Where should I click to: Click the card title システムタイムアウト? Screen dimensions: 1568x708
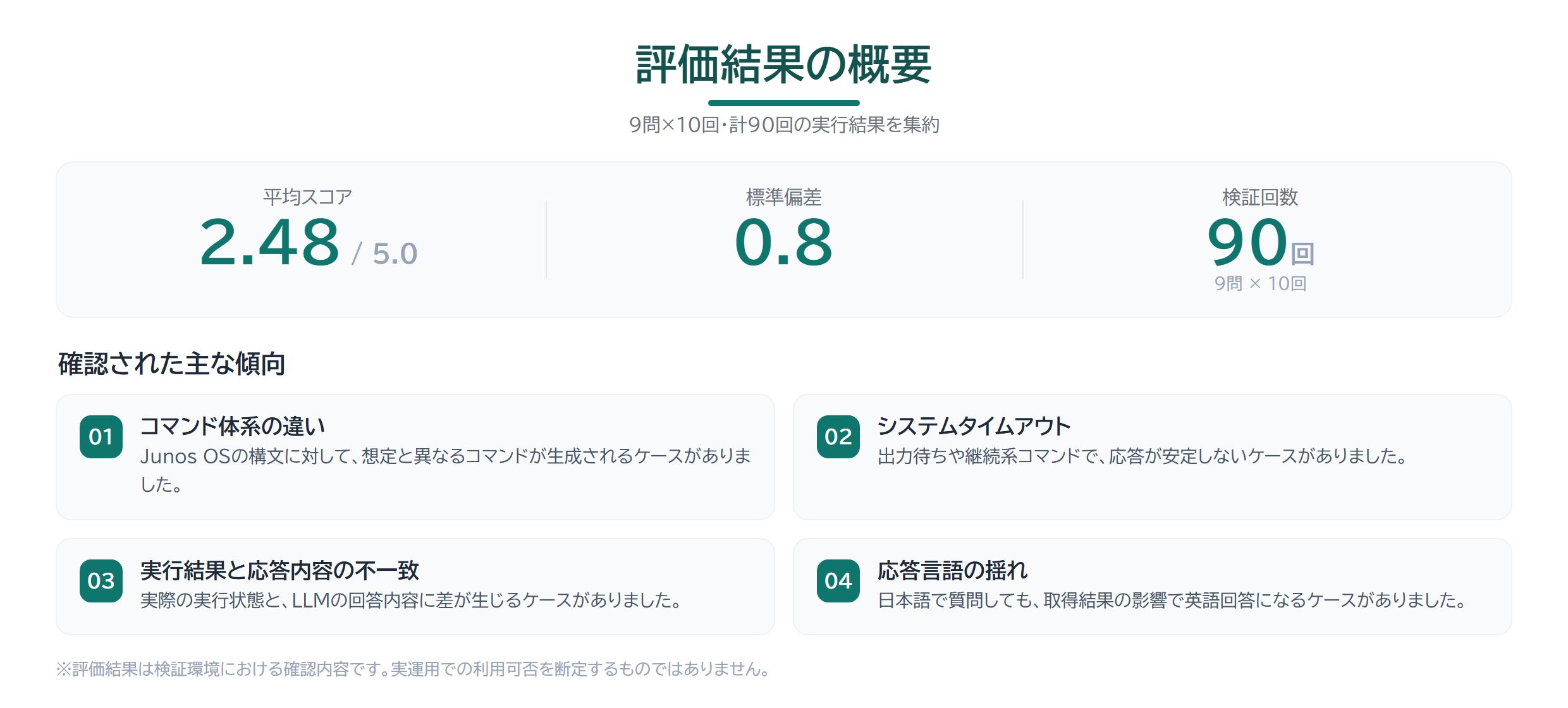click(974, 427)
